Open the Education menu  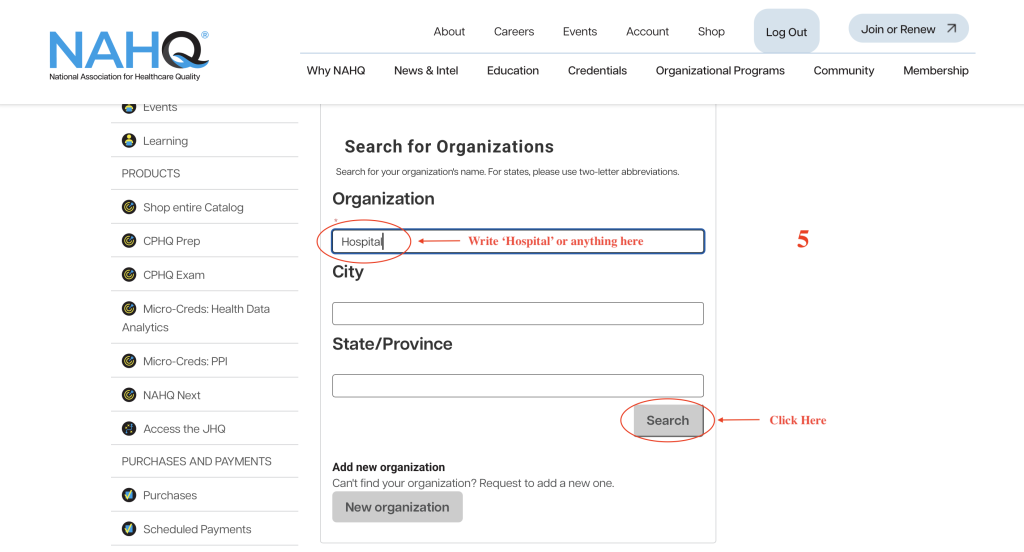pyautogui.click(x=513, y=71)
